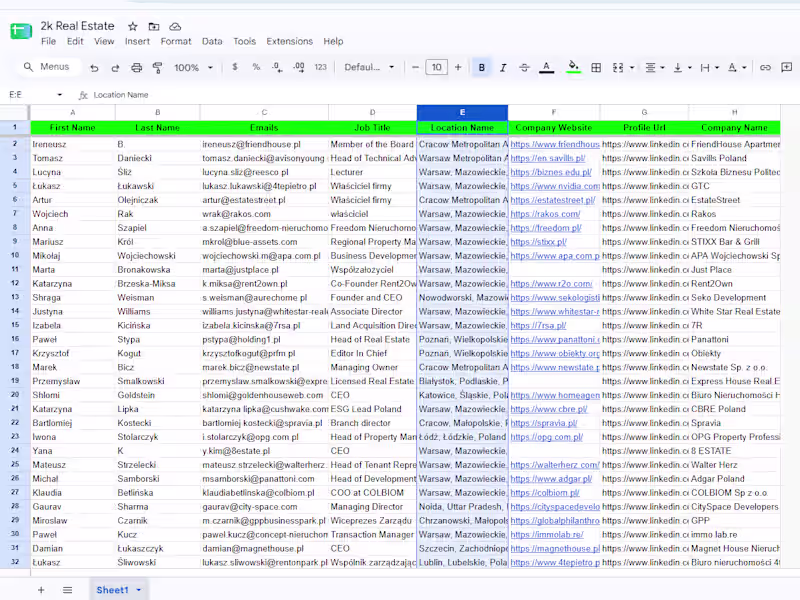Click the move to folder icon
Viewport: 800px width, 600px height.
pos(154,27)
